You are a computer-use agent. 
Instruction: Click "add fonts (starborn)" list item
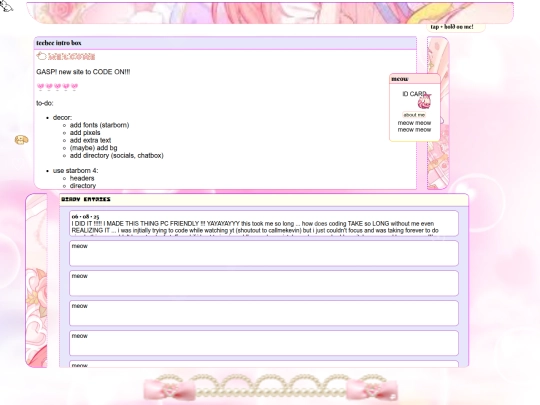point(100,125)
